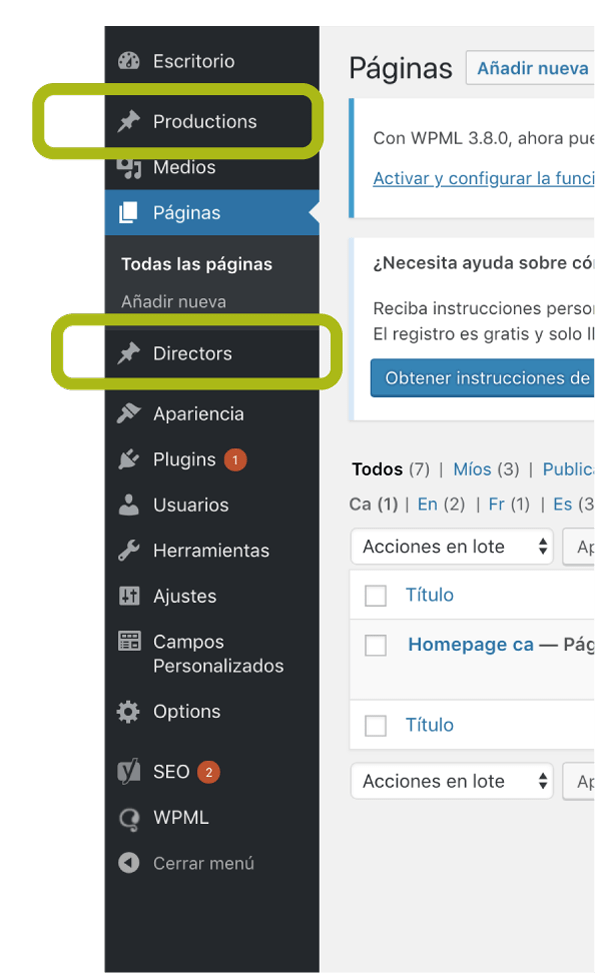The width and height of the screenshot is (600, 975).
Task: Click the Options gear icon
Action: [x=129, y=711]
